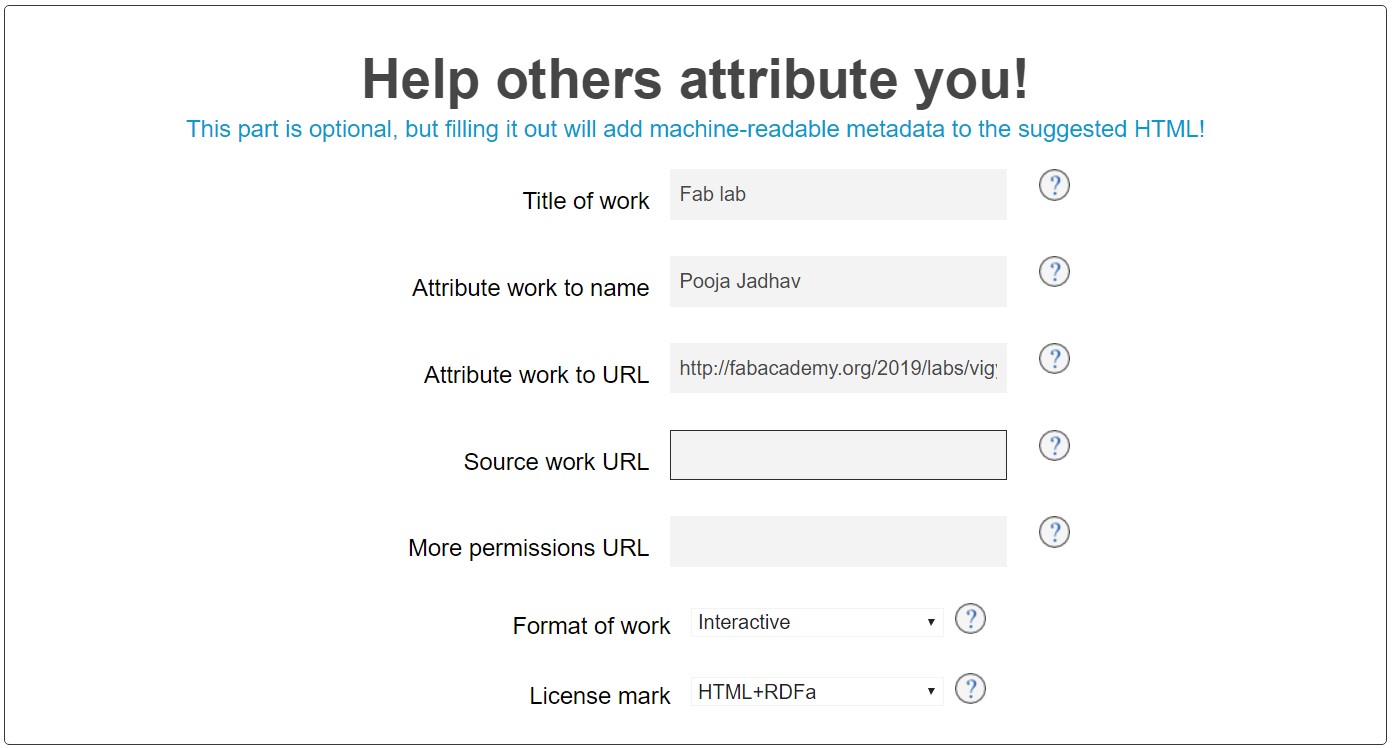This screenshot has height=748, width=1392.
Task: Open the More permissions URL help icon
Action: (1054, 532)
